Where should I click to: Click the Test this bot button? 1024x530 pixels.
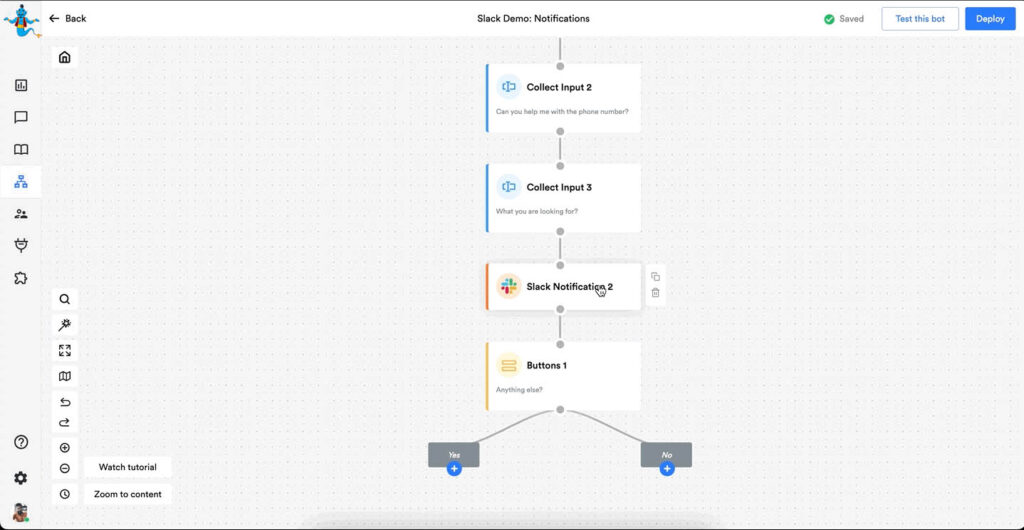click(919, 19)
